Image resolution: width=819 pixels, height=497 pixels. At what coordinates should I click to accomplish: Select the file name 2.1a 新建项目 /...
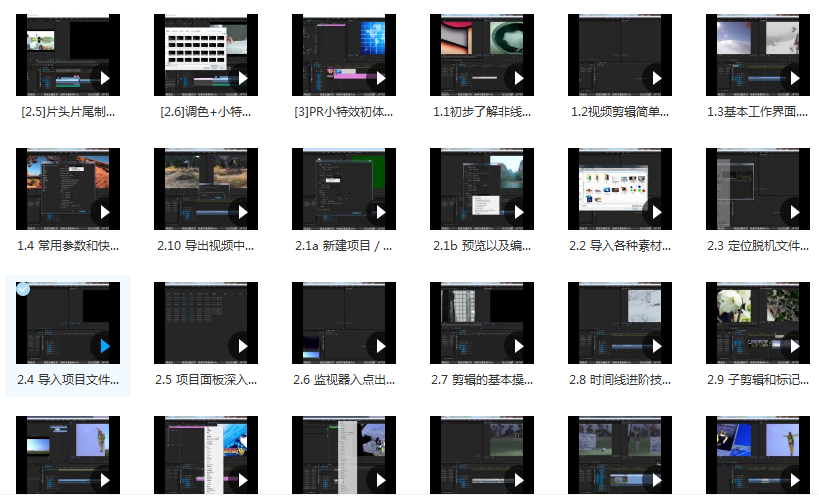[x=344, y=246]
